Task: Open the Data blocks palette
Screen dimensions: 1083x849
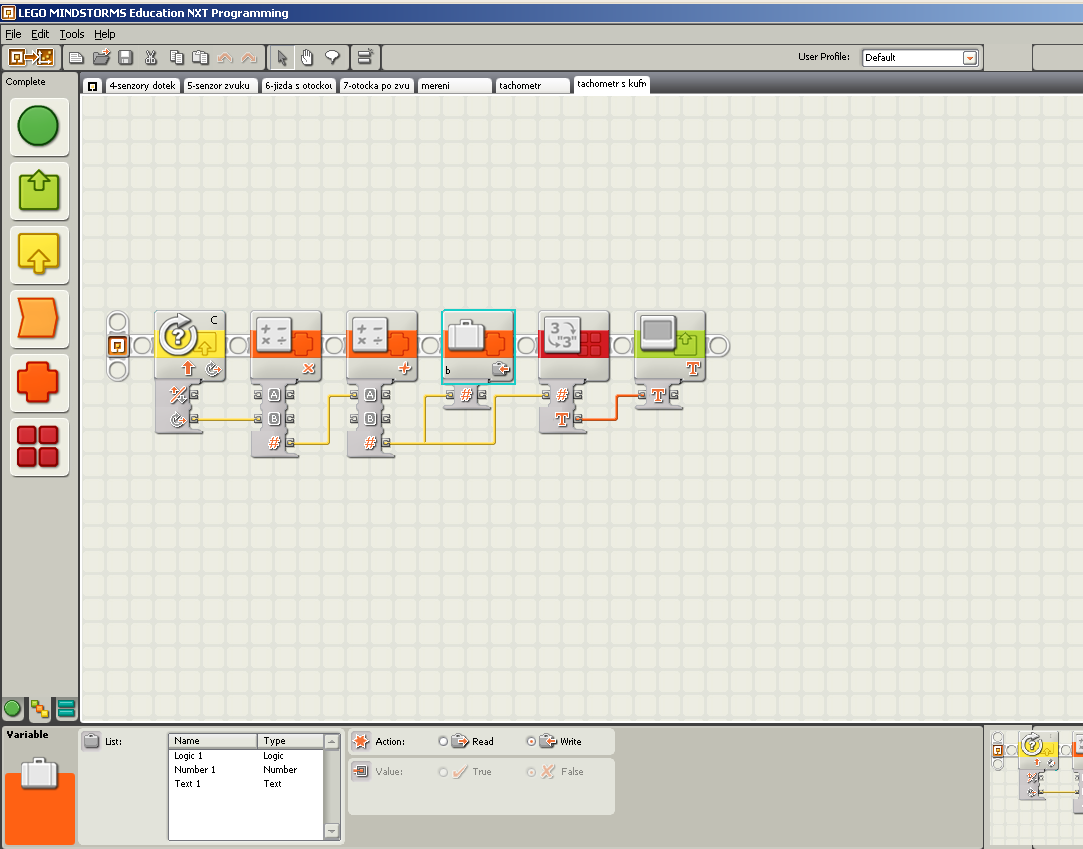Action: [x=39, y=382]
